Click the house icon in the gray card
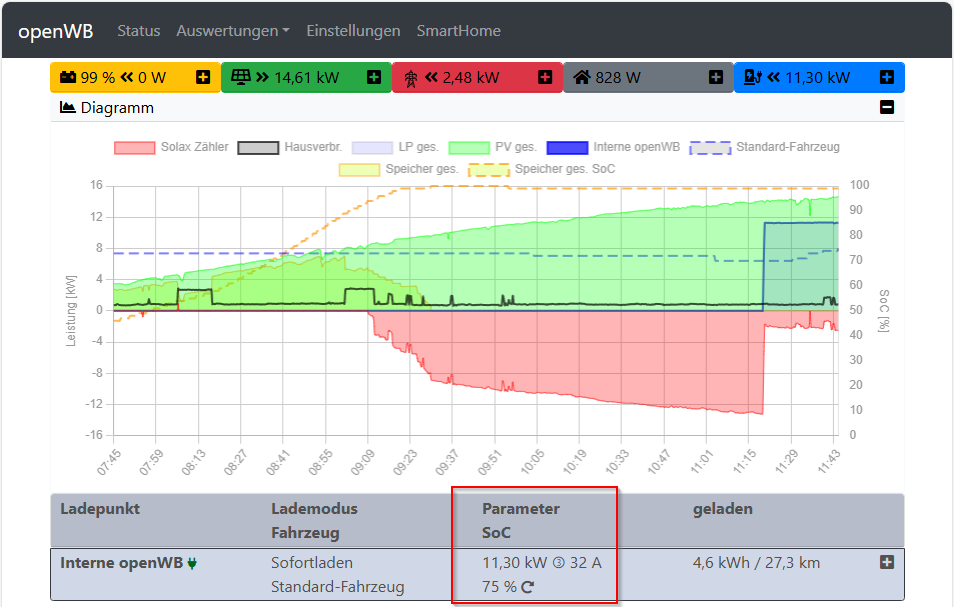 tap(582, 77)
